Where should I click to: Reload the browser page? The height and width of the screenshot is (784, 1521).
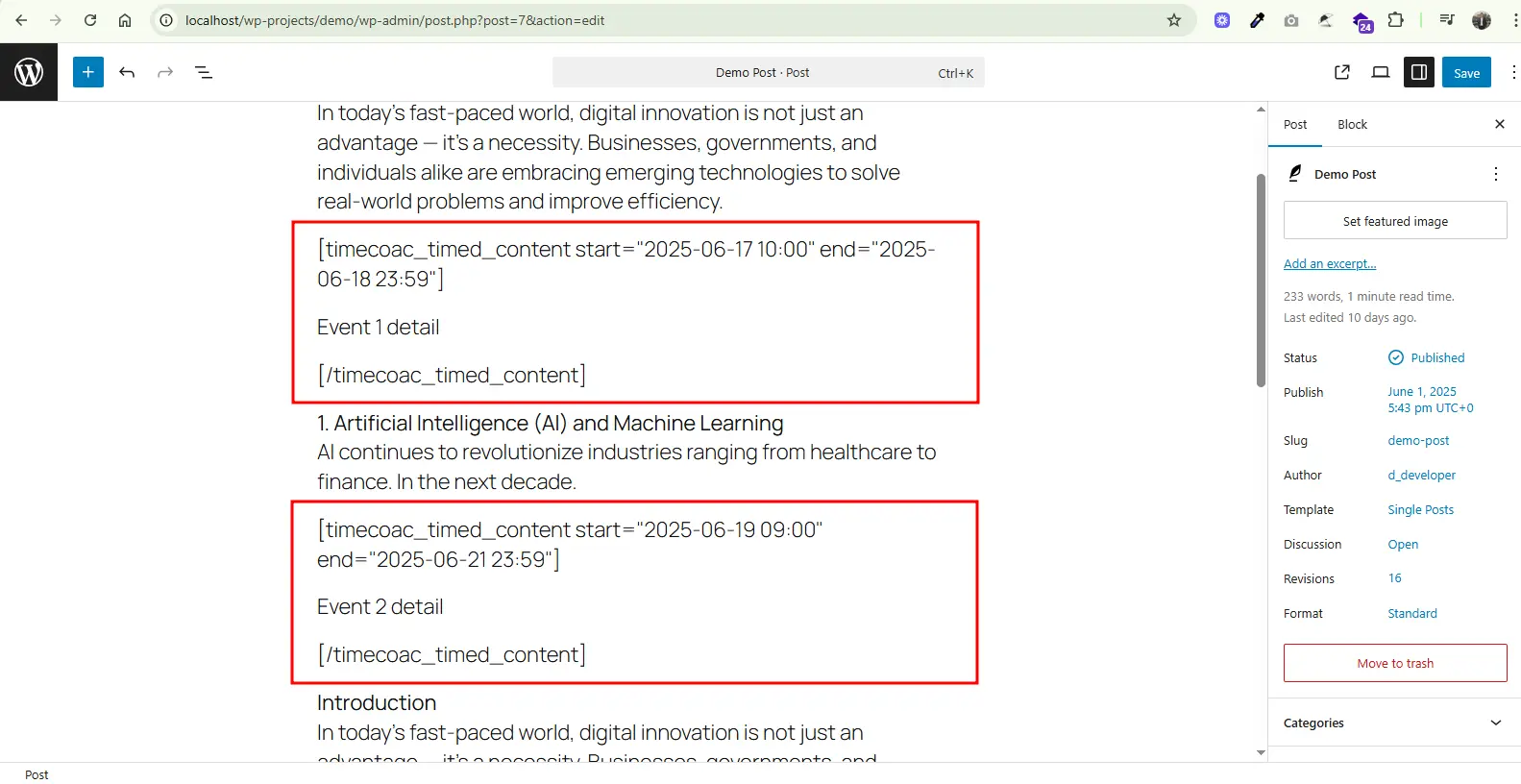click(90, 20)
